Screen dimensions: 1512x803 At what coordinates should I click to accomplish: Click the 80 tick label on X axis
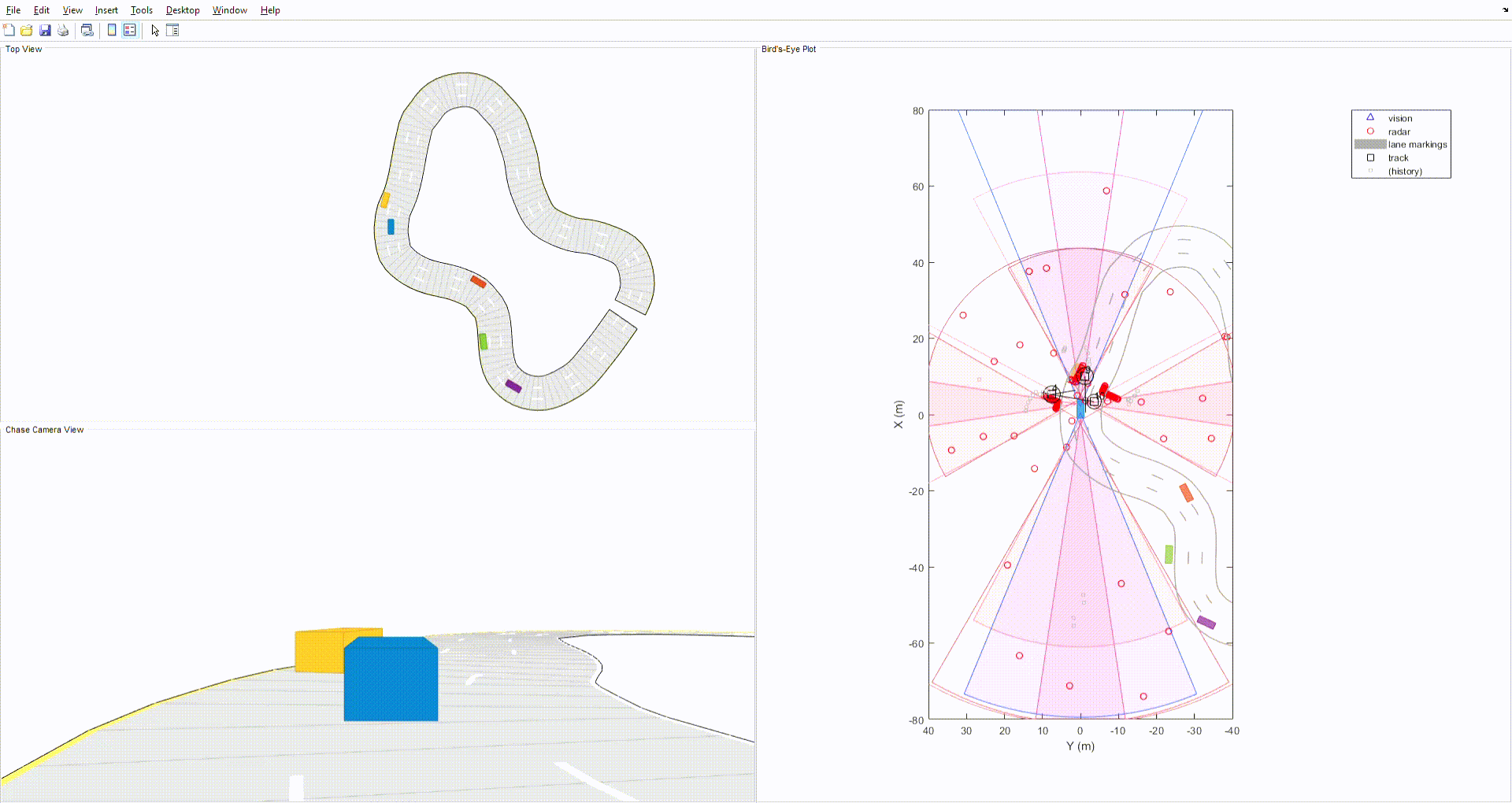click(918, 111)
